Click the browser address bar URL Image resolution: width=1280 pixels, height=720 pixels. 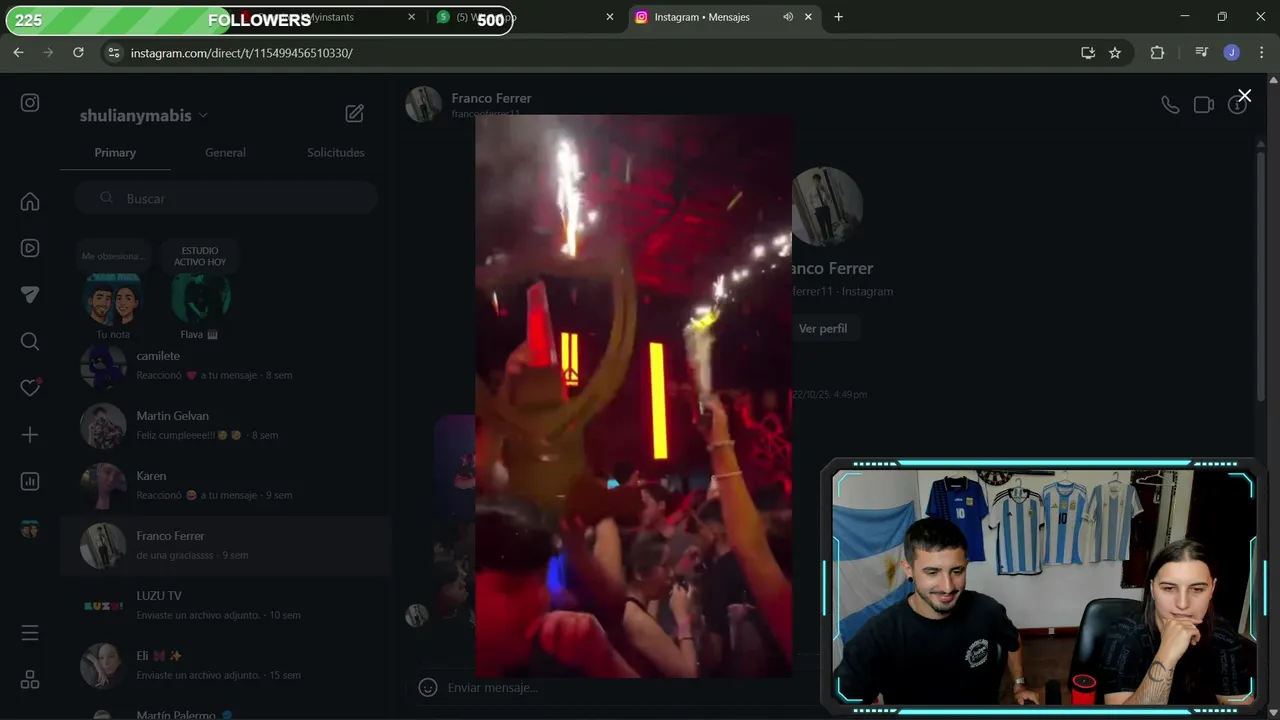click(x=241, y=52)
